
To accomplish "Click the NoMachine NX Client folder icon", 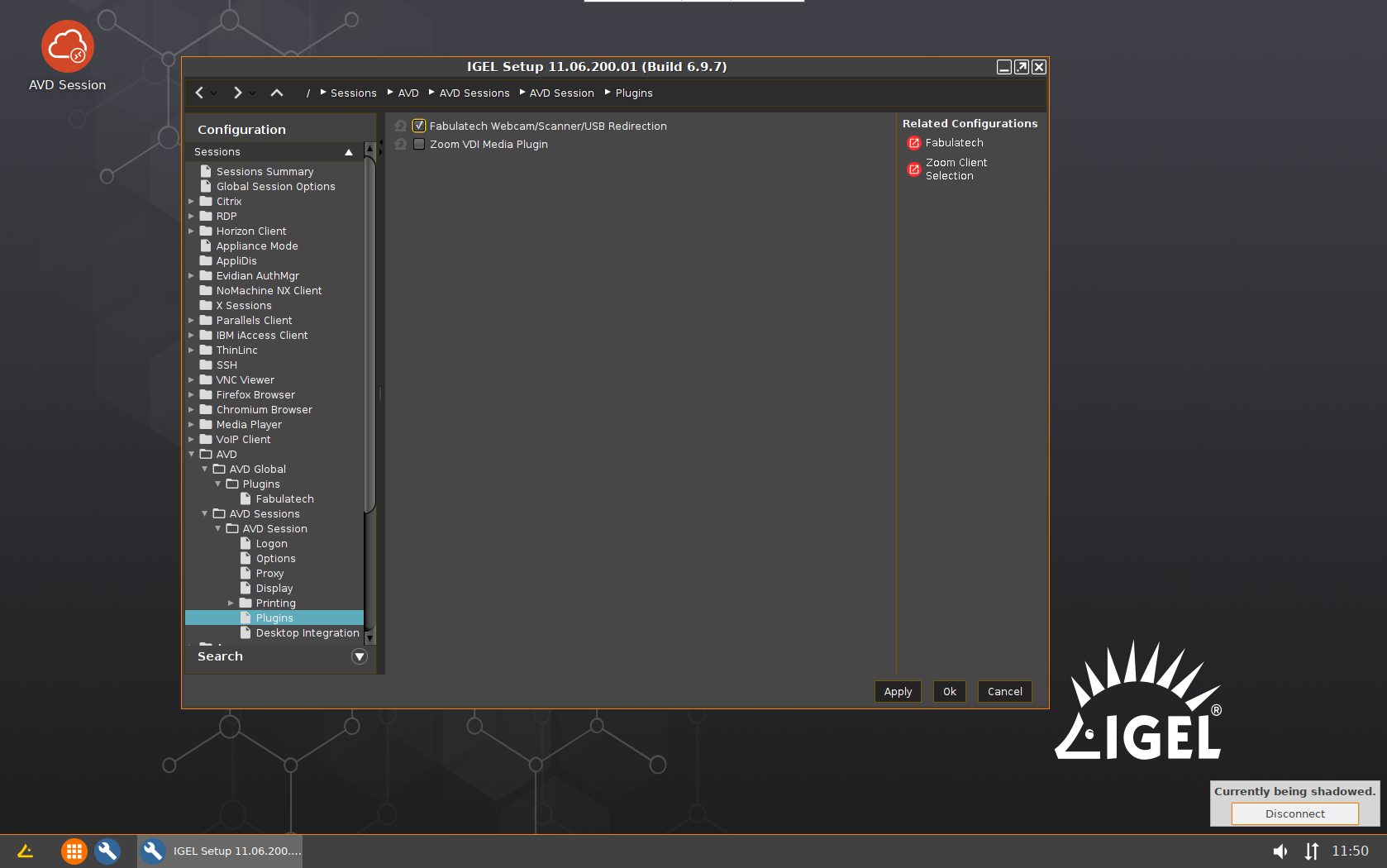I will pyautogui.click(x=206, y=290).
